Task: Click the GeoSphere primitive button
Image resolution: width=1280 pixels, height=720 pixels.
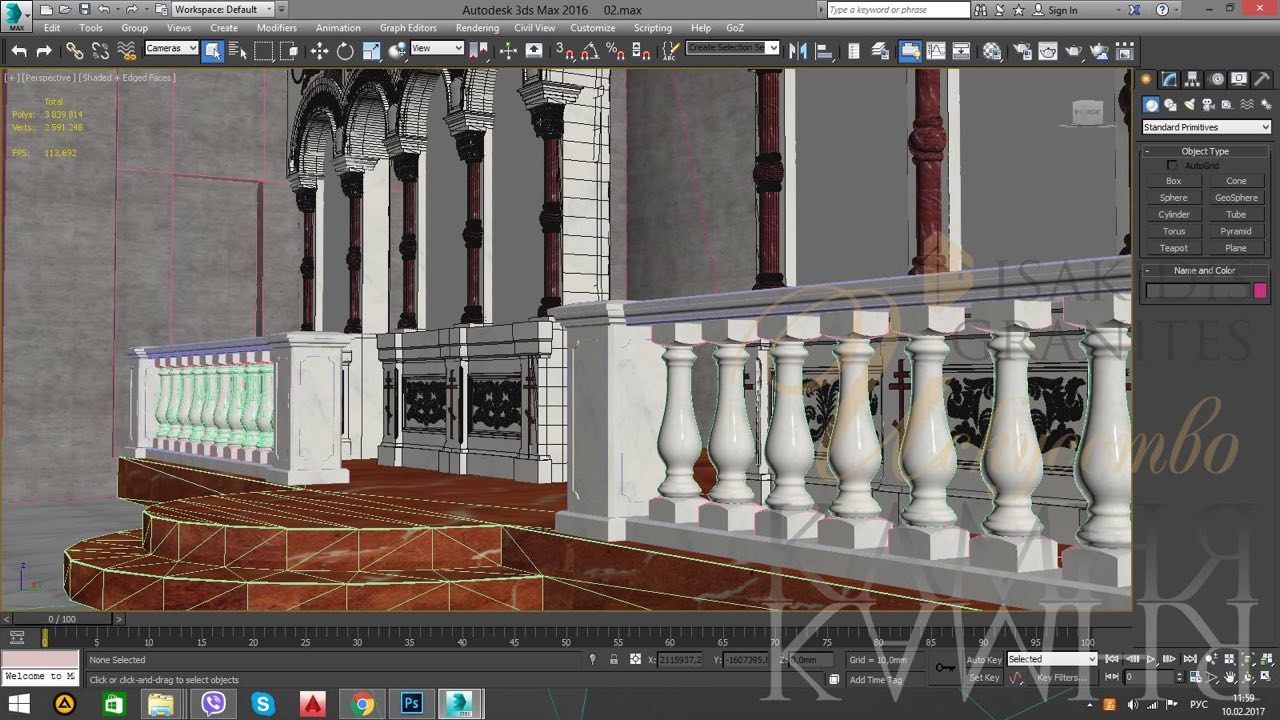Action: [1236, 198]
